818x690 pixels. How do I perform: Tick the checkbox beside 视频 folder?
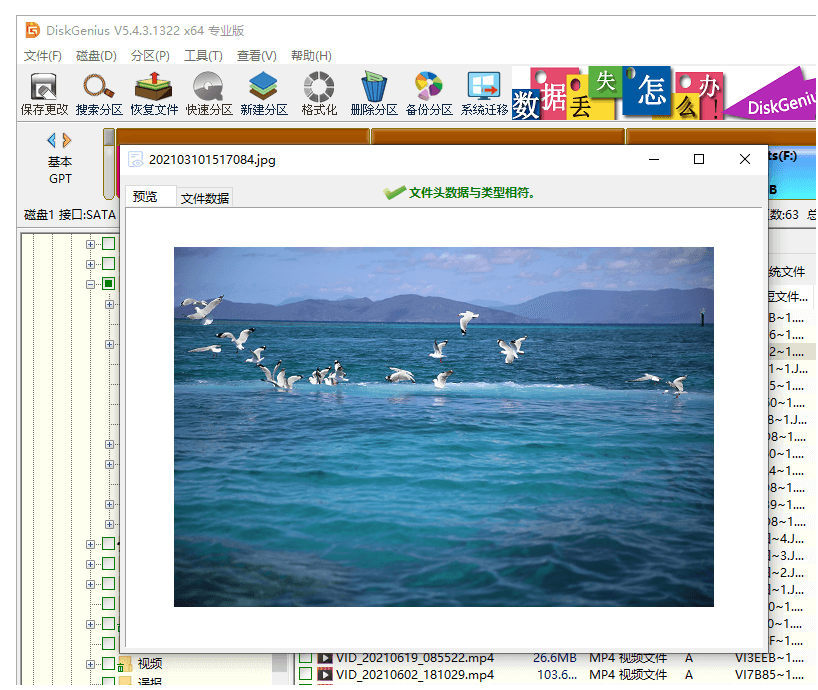coord(108,664)
